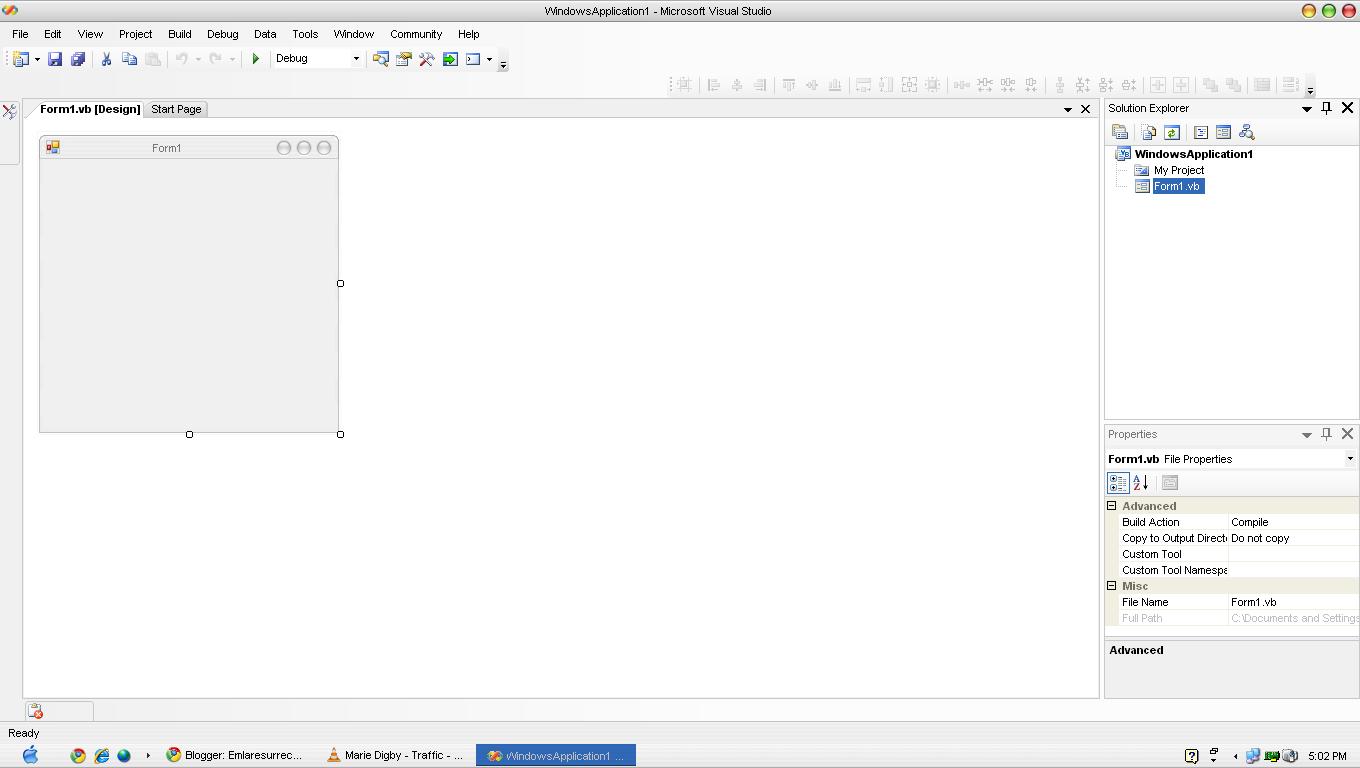Viewport: 1360px width, 768px height.
Task: Open standard toolbar options overflow arrow
Action: point(503,64)
